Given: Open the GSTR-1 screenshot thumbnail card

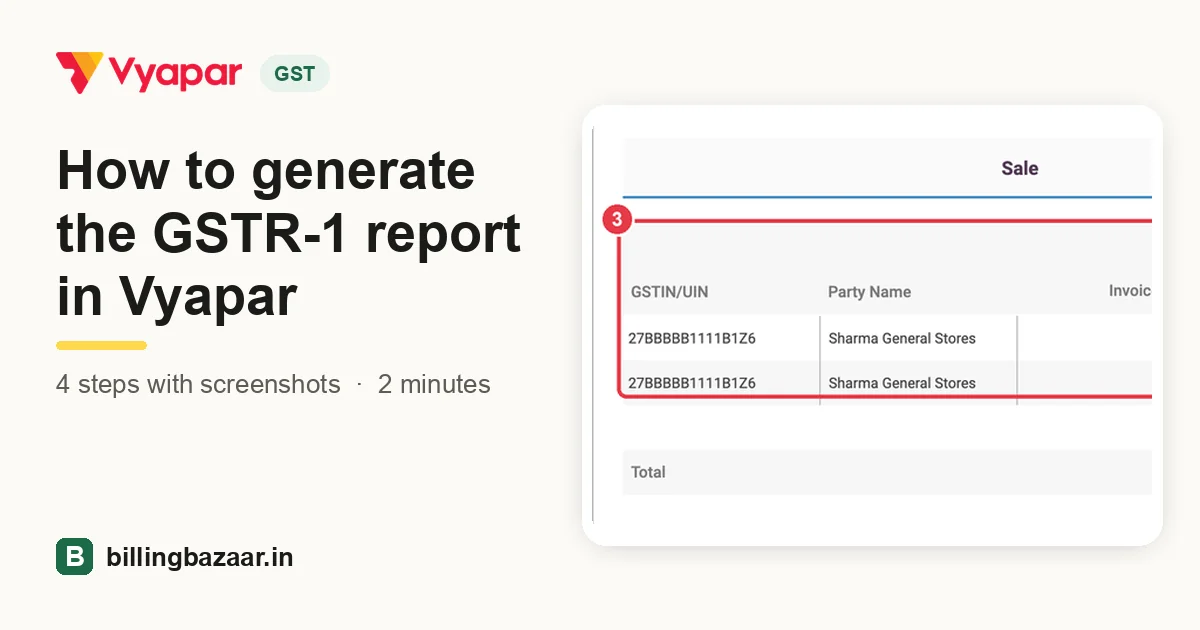Looking at the screenshot, I should tap(872, 325).
